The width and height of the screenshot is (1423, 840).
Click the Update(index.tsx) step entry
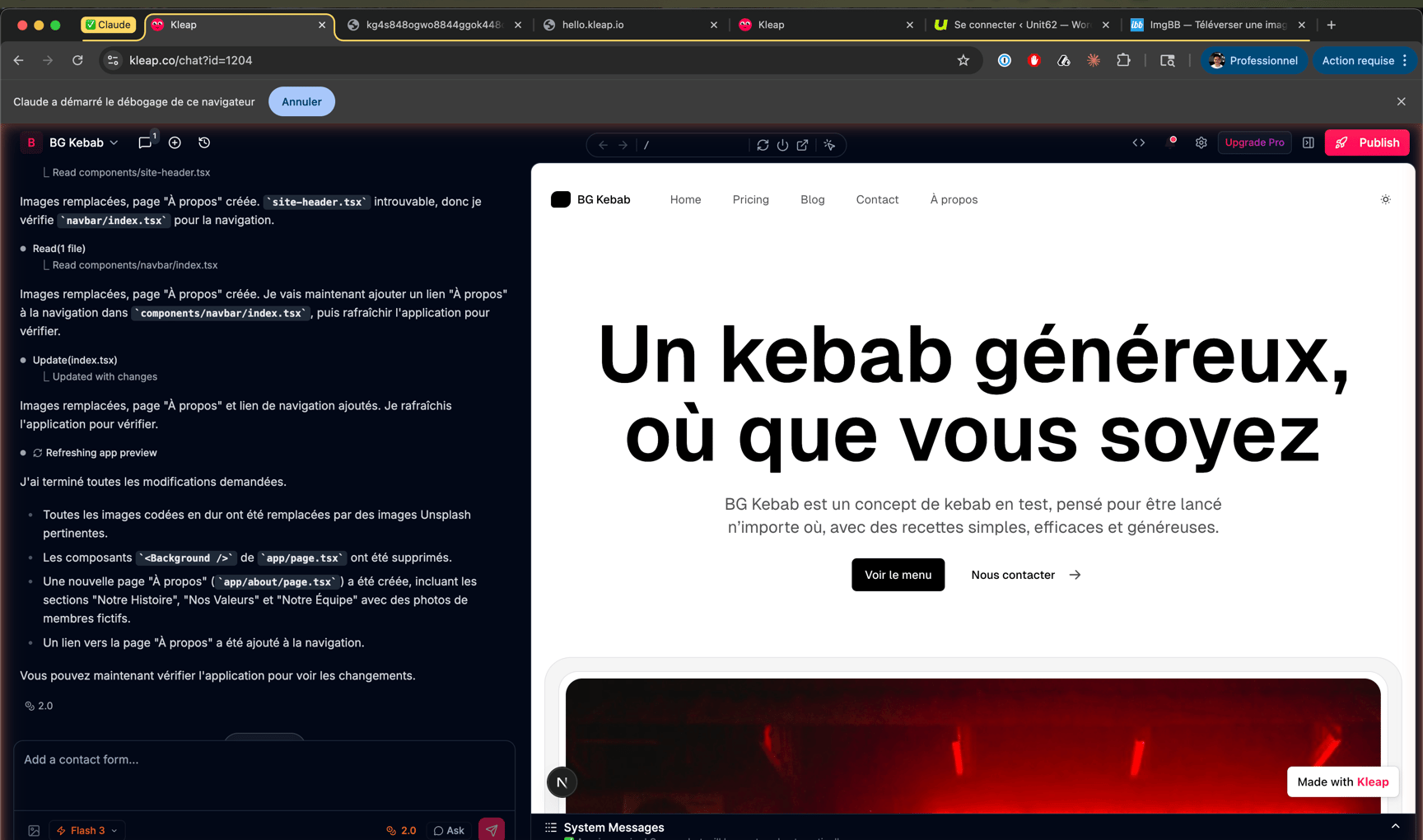75,360
